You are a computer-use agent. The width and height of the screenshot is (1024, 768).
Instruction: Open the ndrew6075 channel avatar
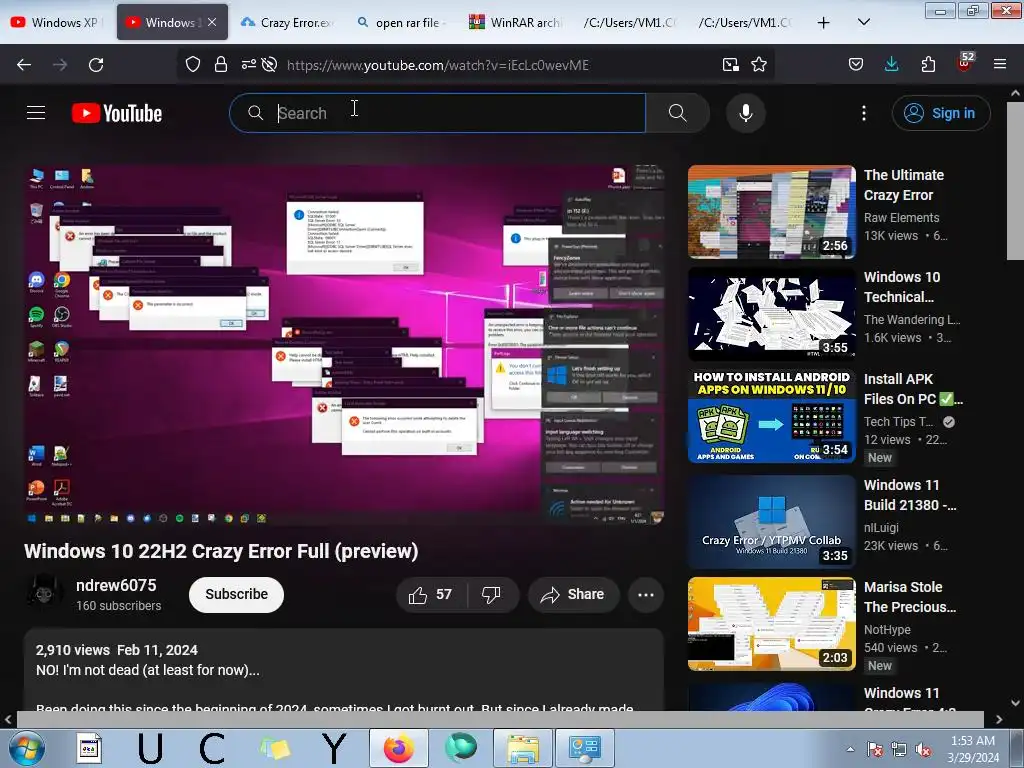tap(44, 592)
